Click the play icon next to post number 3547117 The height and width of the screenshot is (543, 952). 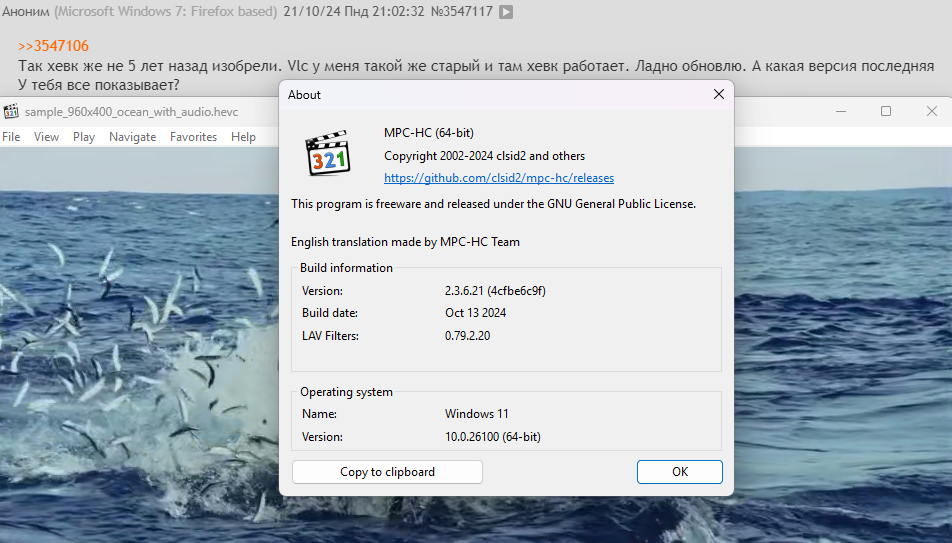[506, 12]
